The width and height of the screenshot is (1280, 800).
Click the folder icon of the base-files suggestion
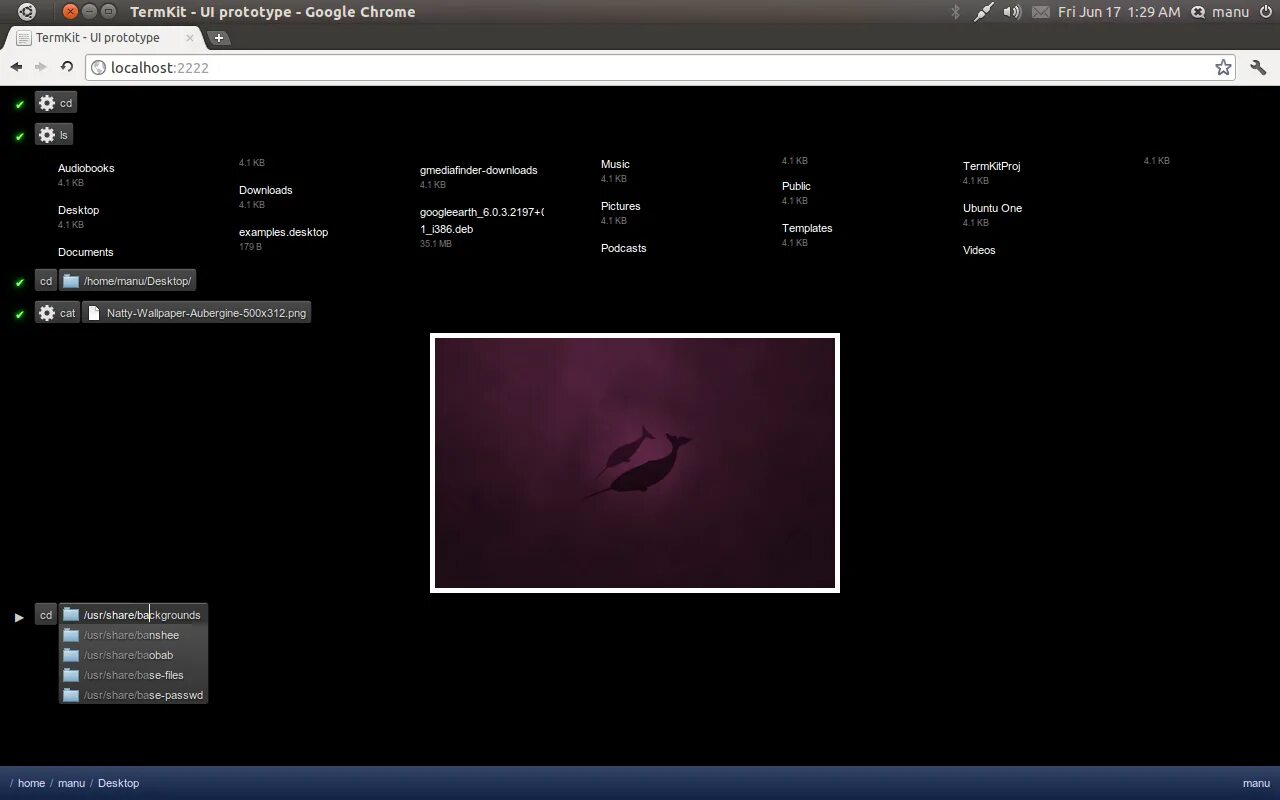coord(71,675)
